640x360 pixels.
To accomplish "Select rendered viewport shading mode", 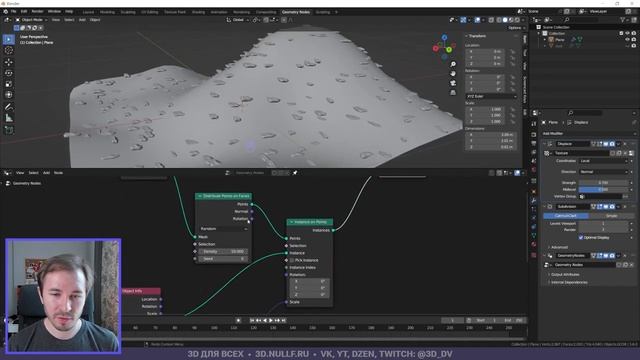I will coord(517,20).
